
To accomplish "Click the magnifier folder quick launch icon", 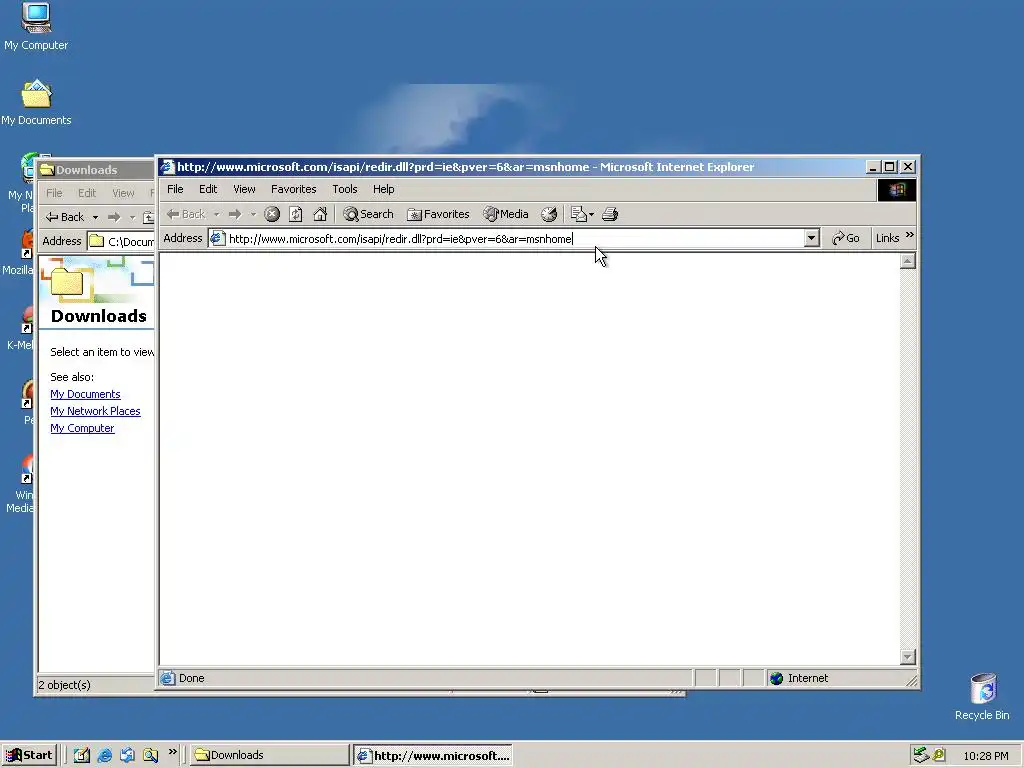I will click(x=151, y=756).
